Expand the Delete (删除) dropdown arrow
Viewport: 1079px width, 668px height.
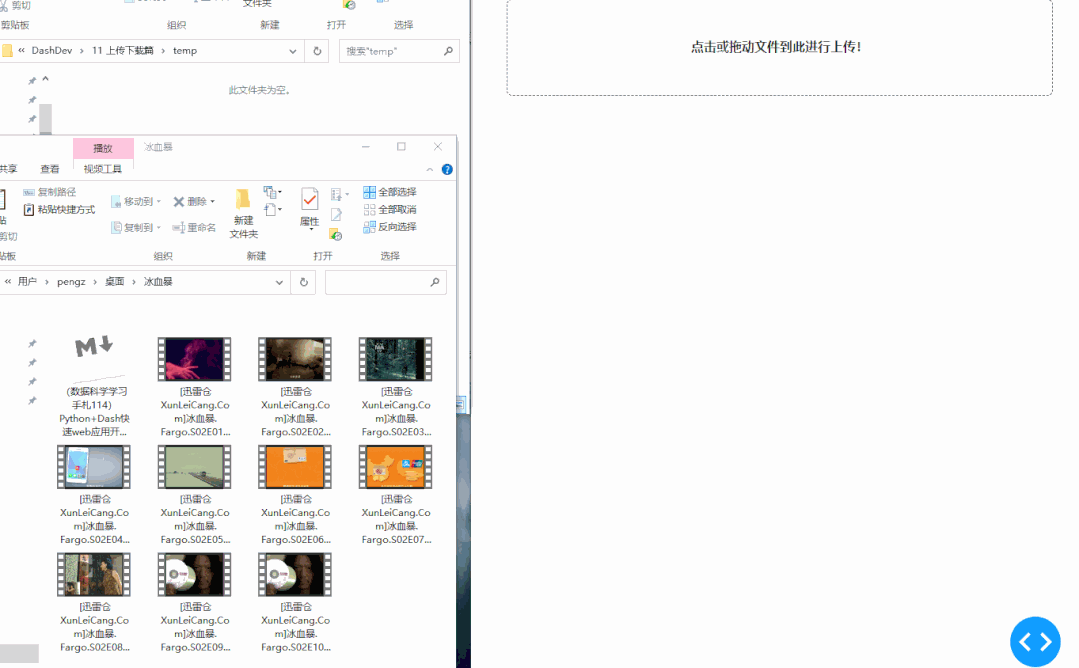coord(212,202)
